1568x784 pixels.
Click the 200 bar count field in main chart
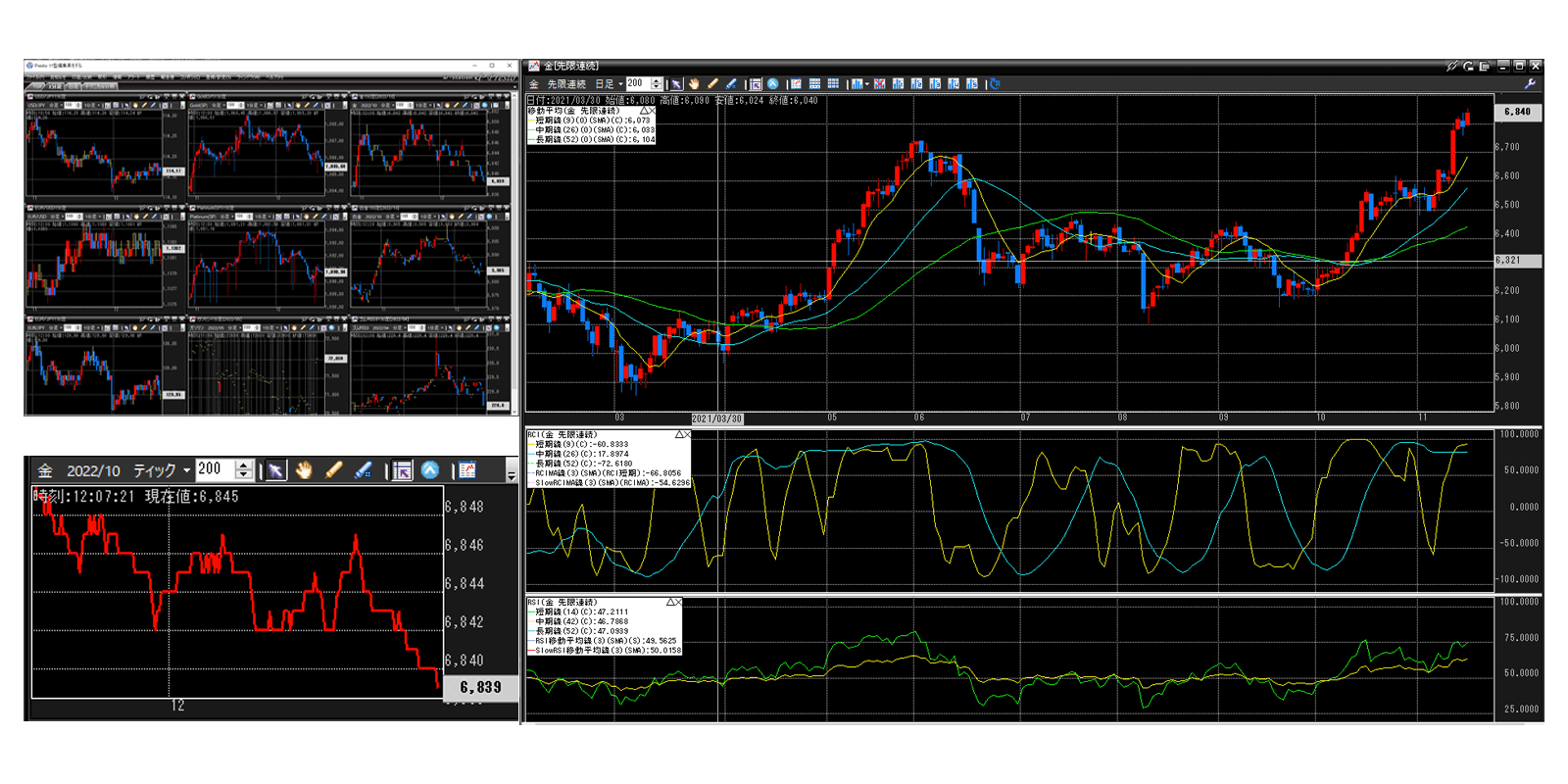pos(637,84)
